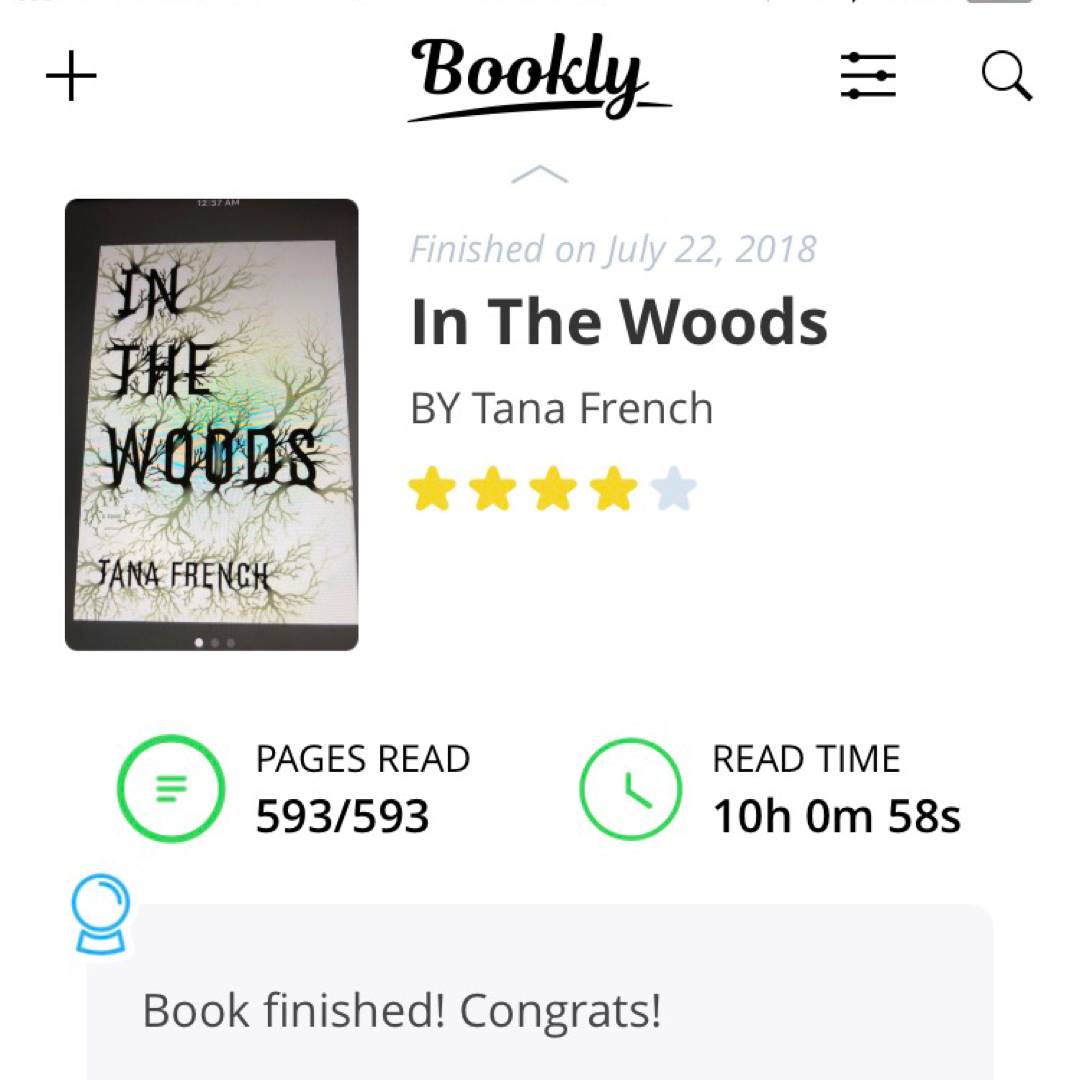The height and width of the screenshot is (1080, 1080).
Task: Tap the Finished on July 22, 2018 date
Action: coord(613,249)
